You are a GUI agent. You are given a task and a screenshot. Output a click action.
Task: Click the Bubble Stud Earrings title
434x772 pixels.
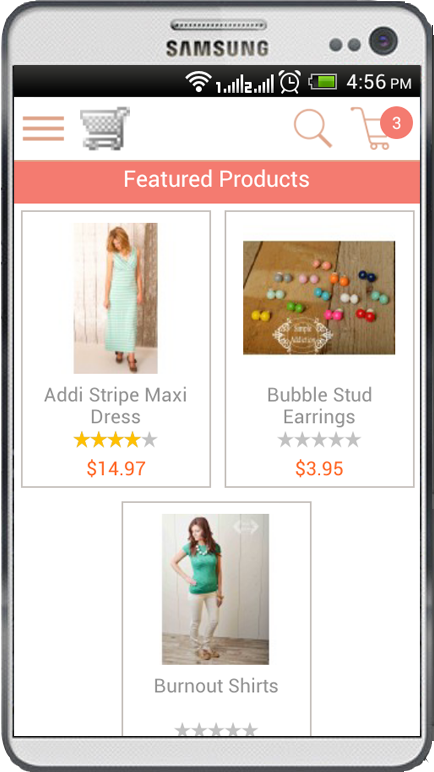click(x=319, y=406)
